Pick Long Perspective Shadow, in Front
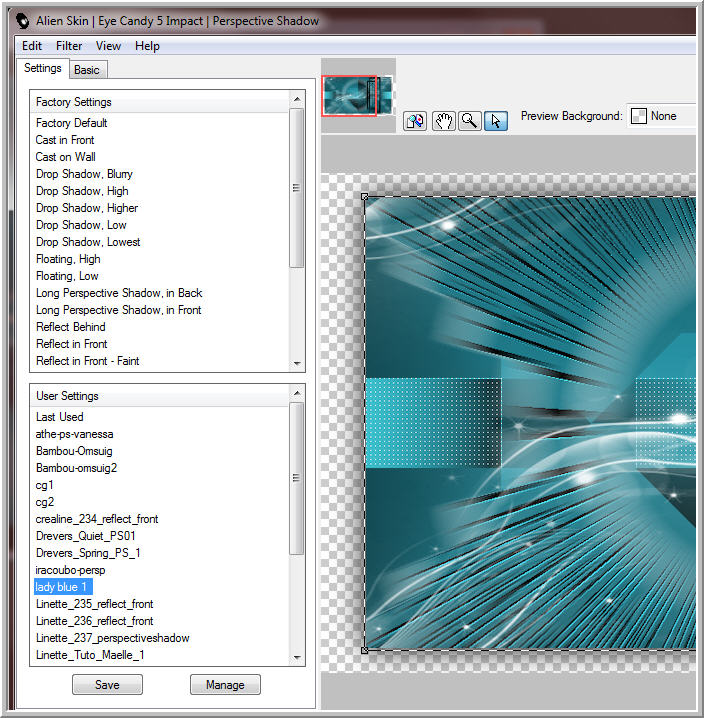The height and width of the screenshot is (718, 704). 119,310
